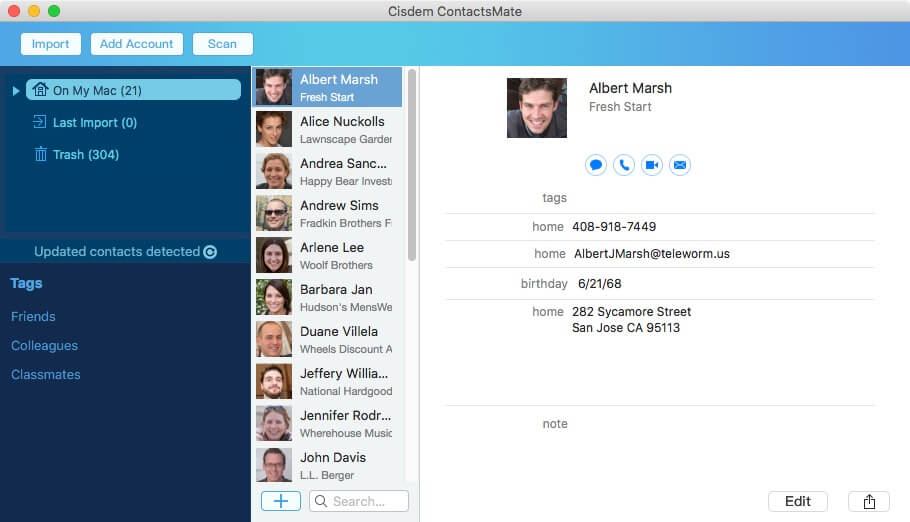The width and height of the screenshot is (910, 522).
Task: Click the Scan button
Action: [x=222, y=44]
